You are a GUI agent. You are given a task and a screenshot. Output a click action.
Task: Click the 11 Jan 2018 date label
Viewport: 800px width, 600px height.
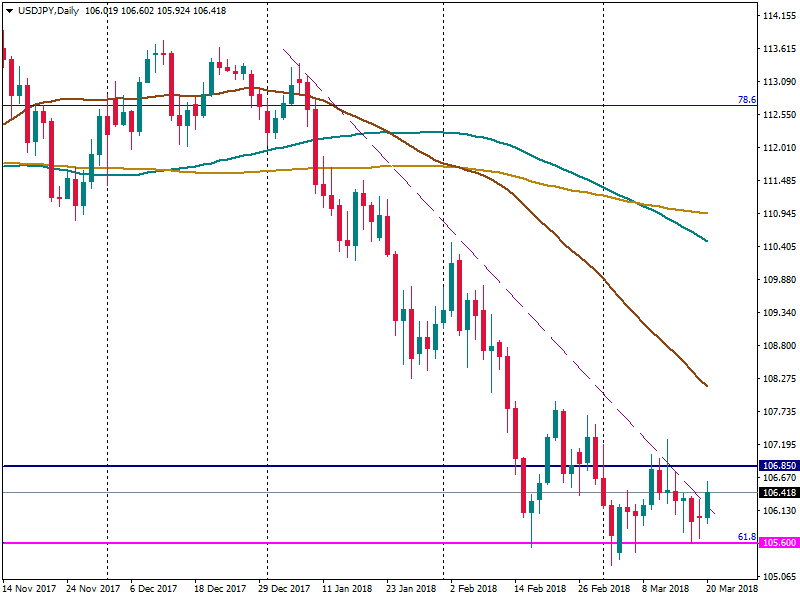[x=348, y=589]
